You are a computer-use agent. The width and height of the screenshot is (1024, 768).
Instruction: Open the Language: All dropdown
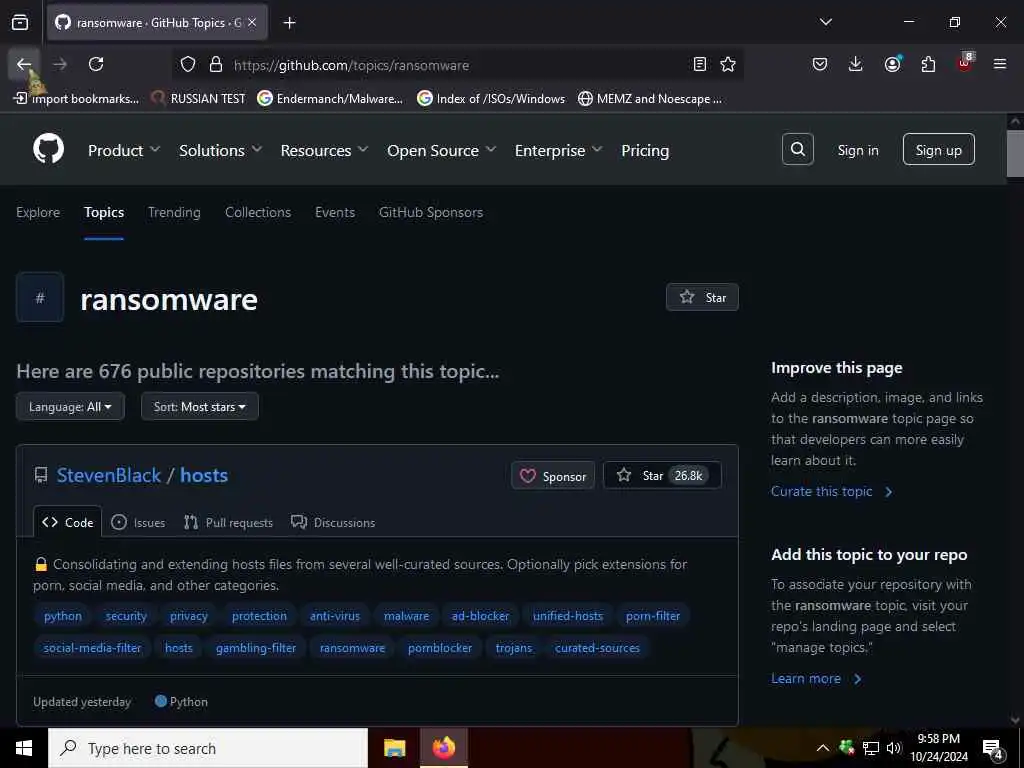coord(71,406)
